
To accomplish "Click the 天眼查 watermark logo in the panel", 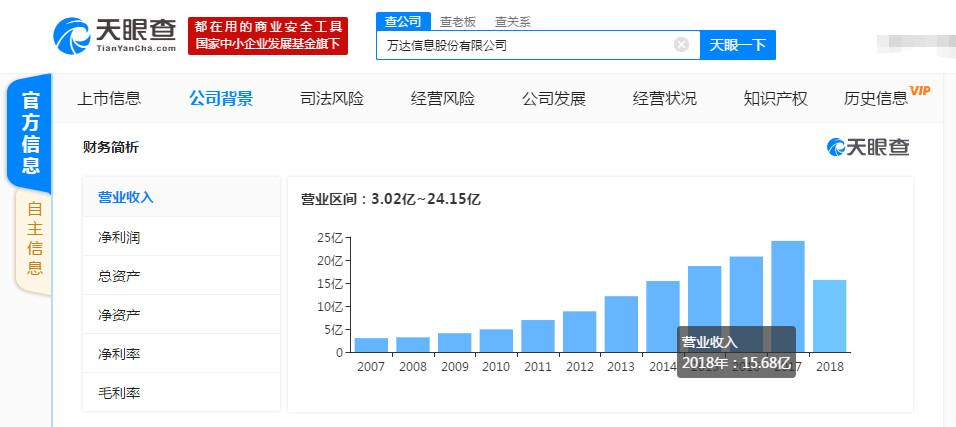I will (868, 148).
